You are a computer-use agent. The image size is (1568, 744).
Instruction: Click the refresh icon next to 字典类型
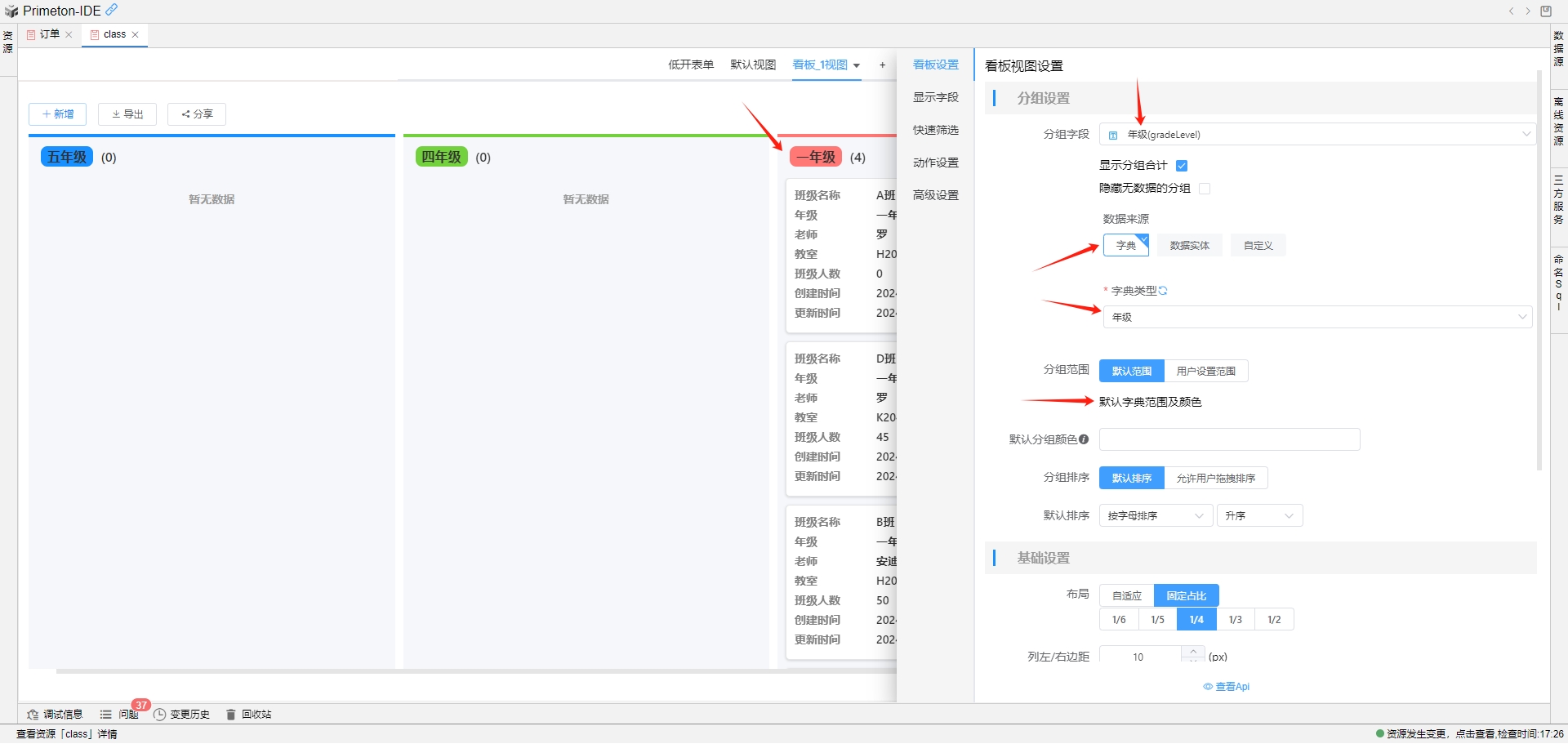1163,291
